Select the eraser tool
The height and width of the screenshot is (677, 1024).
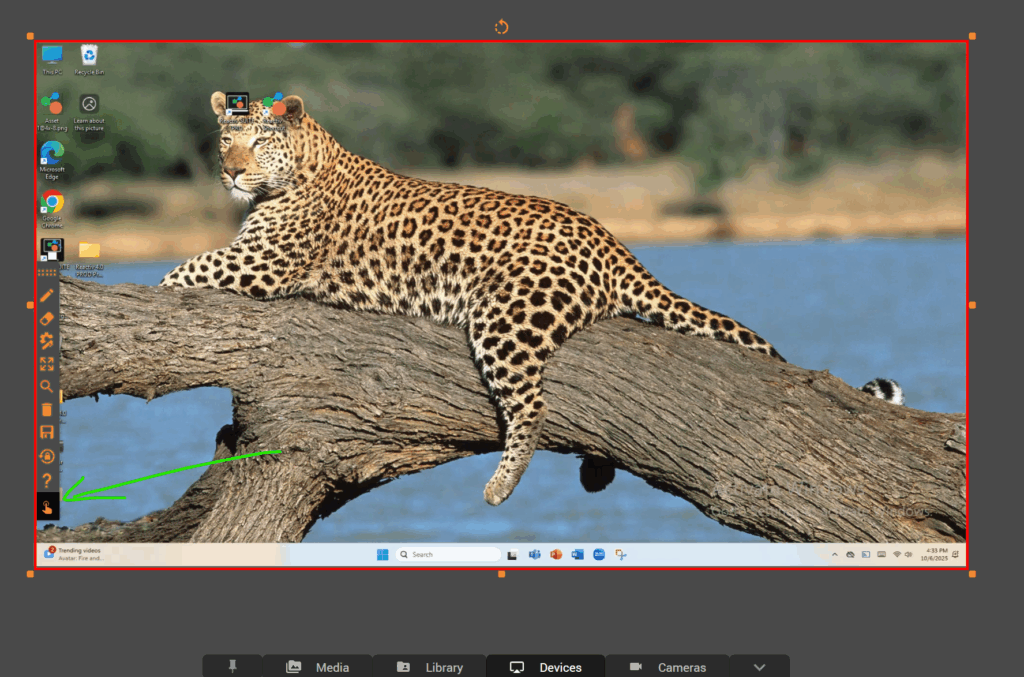point(47,318)
